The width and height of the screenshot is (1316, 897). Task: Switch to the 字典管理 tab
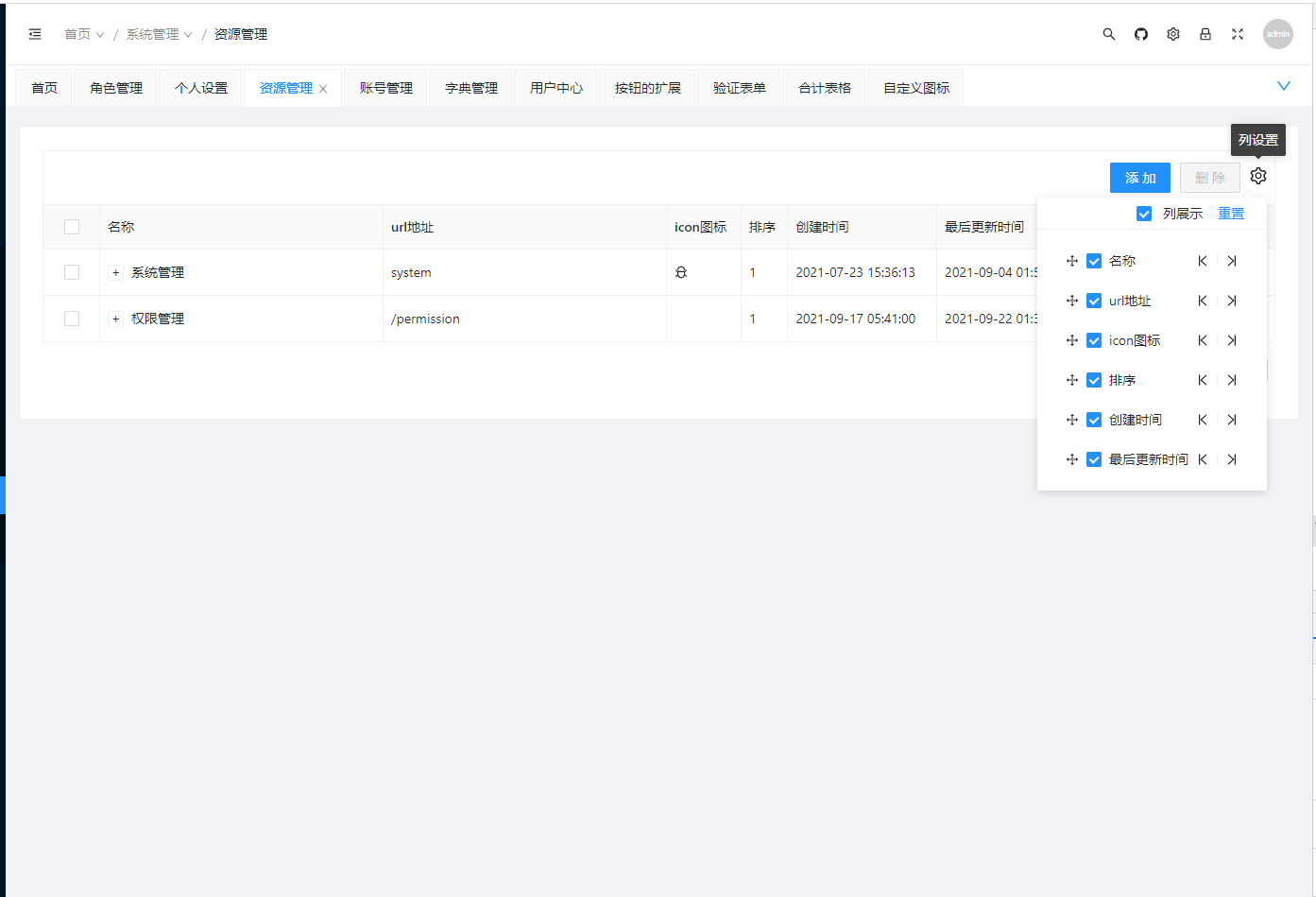click(x=470, y=87)
